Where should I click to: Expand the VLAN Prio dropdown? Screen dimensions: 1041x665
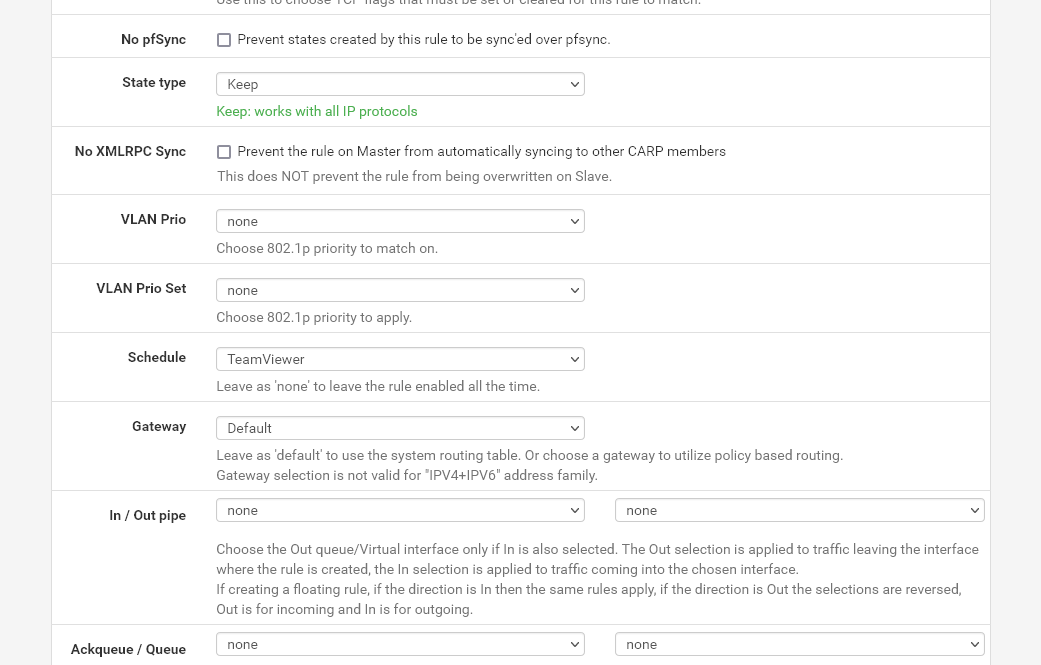pyautogui.click(x=400, y=221)
